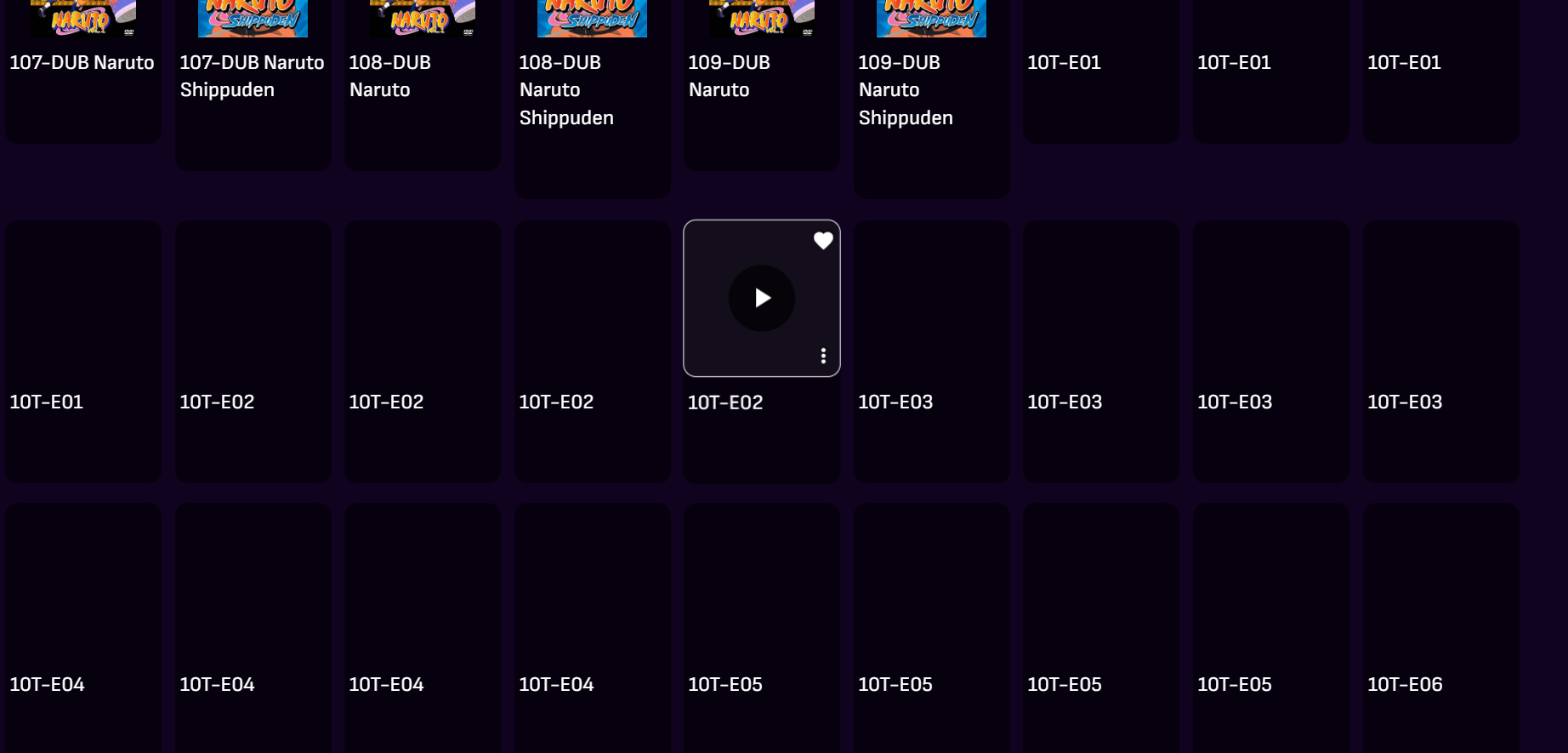1568x753 pixels.
Task: Open the three-dot options menu on 10T-E02
Action: [x=823, y=356]
